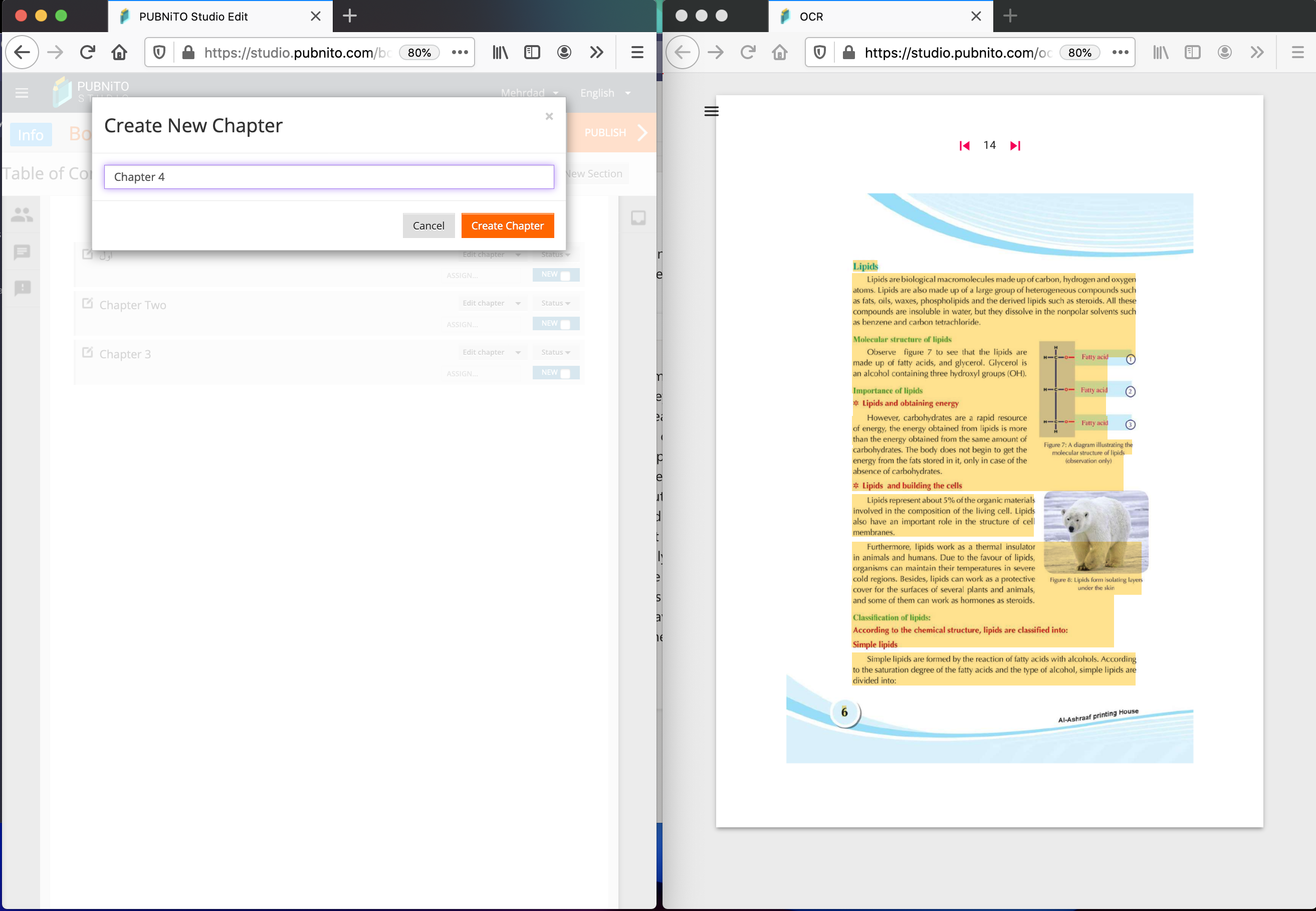This screenshot has height=911, width=1316.
Task: Open the library icon in OCR window toolbar
Action: [x=1161, y=53]
